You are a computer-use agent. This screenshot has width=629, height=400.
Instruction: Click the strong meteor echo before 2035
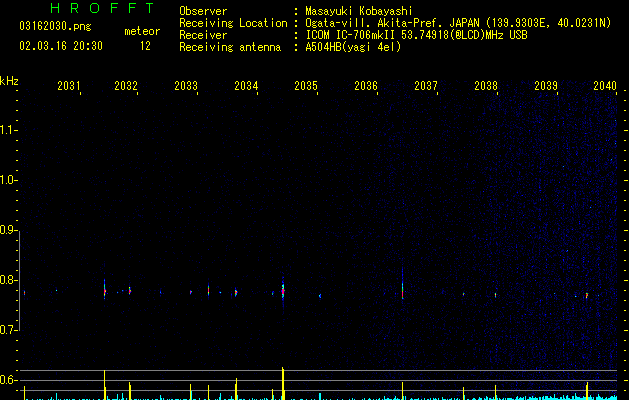[283, 290]
